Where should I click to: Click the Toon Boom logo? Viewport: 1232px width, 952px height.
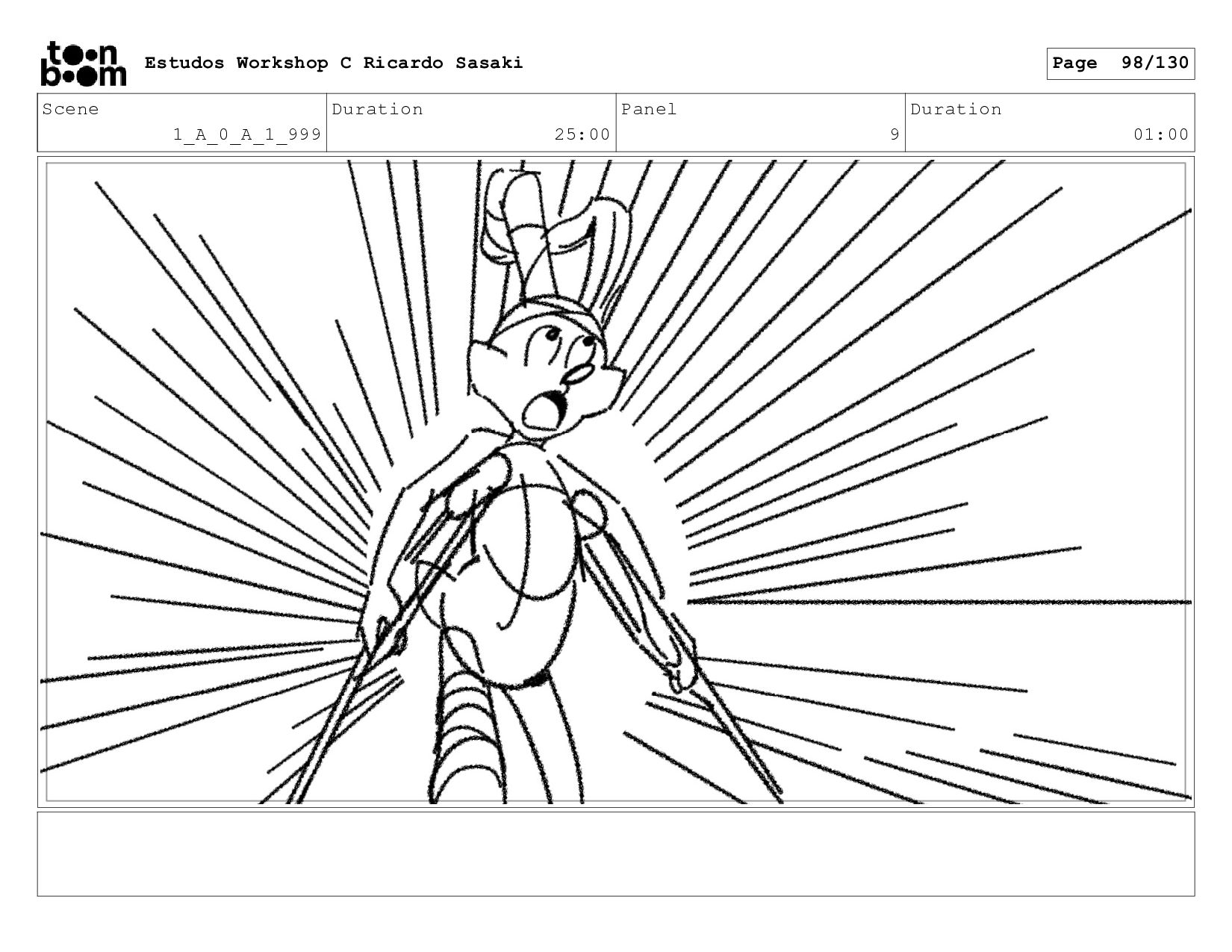(x=83, y=63)
